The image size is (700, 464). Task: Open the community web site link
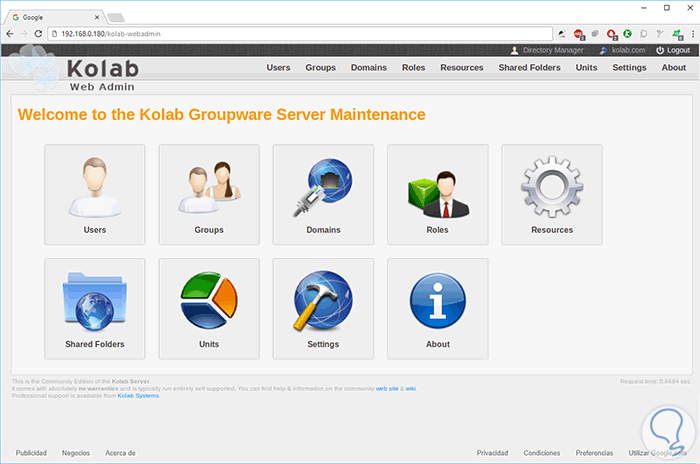coord(387,389)
